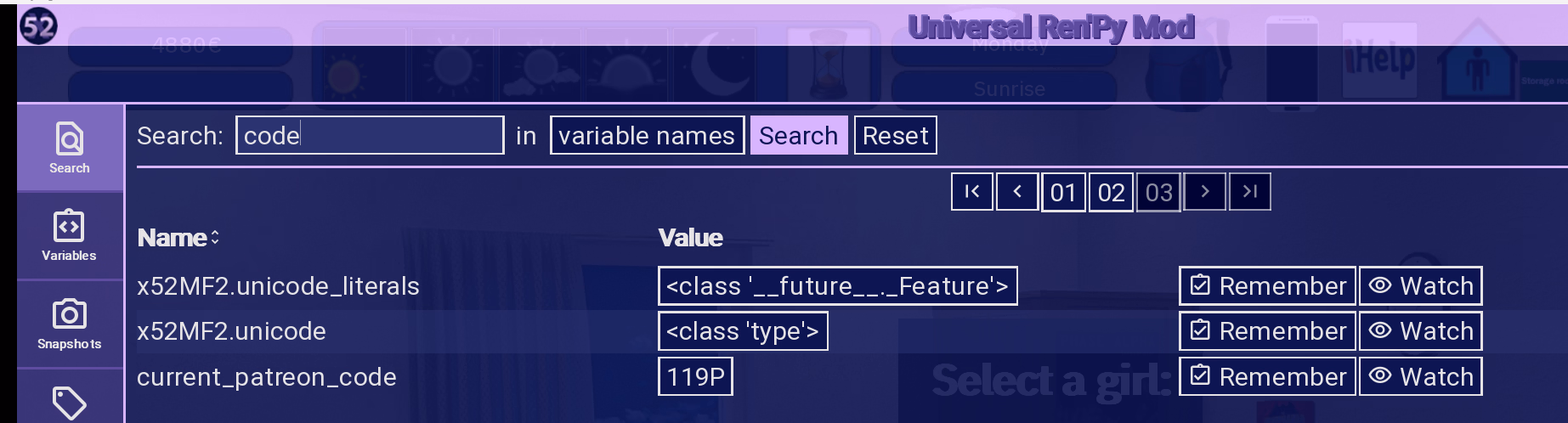The image size is (1568, 423).
Task: Open the 'variable names' search scope selector
Action: click(x=647, y=136)
